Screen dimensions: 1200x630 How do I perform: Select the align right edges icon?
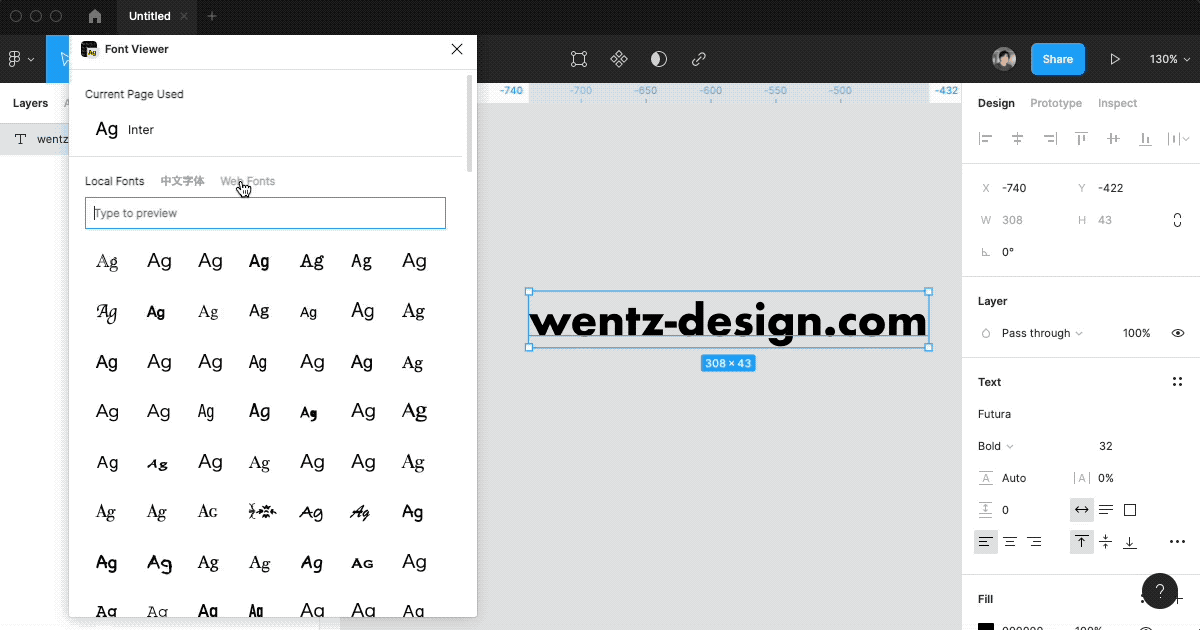(1049, 139)
